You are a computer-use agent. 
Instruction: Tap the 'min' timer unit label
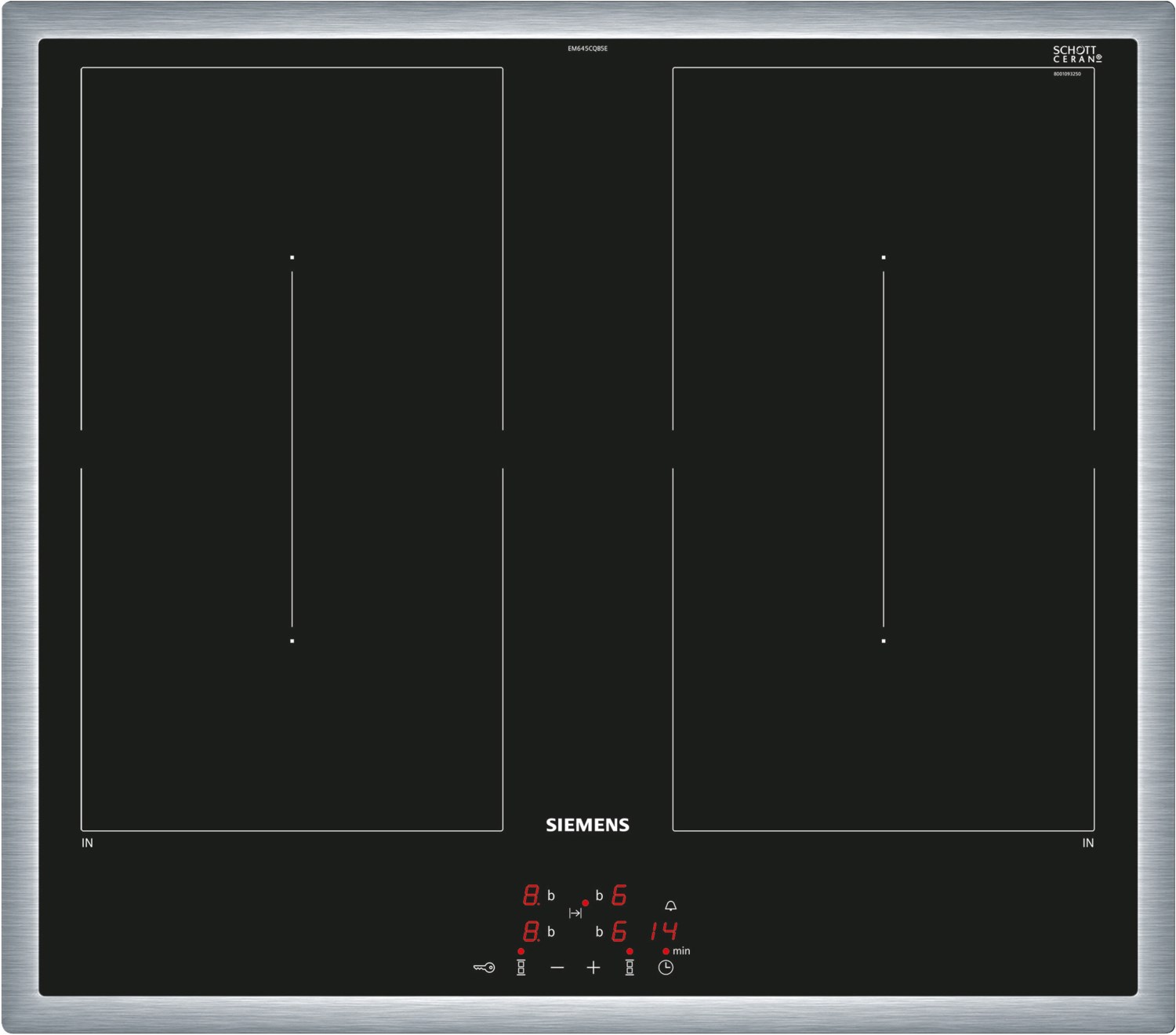click(x=681, y=950)
